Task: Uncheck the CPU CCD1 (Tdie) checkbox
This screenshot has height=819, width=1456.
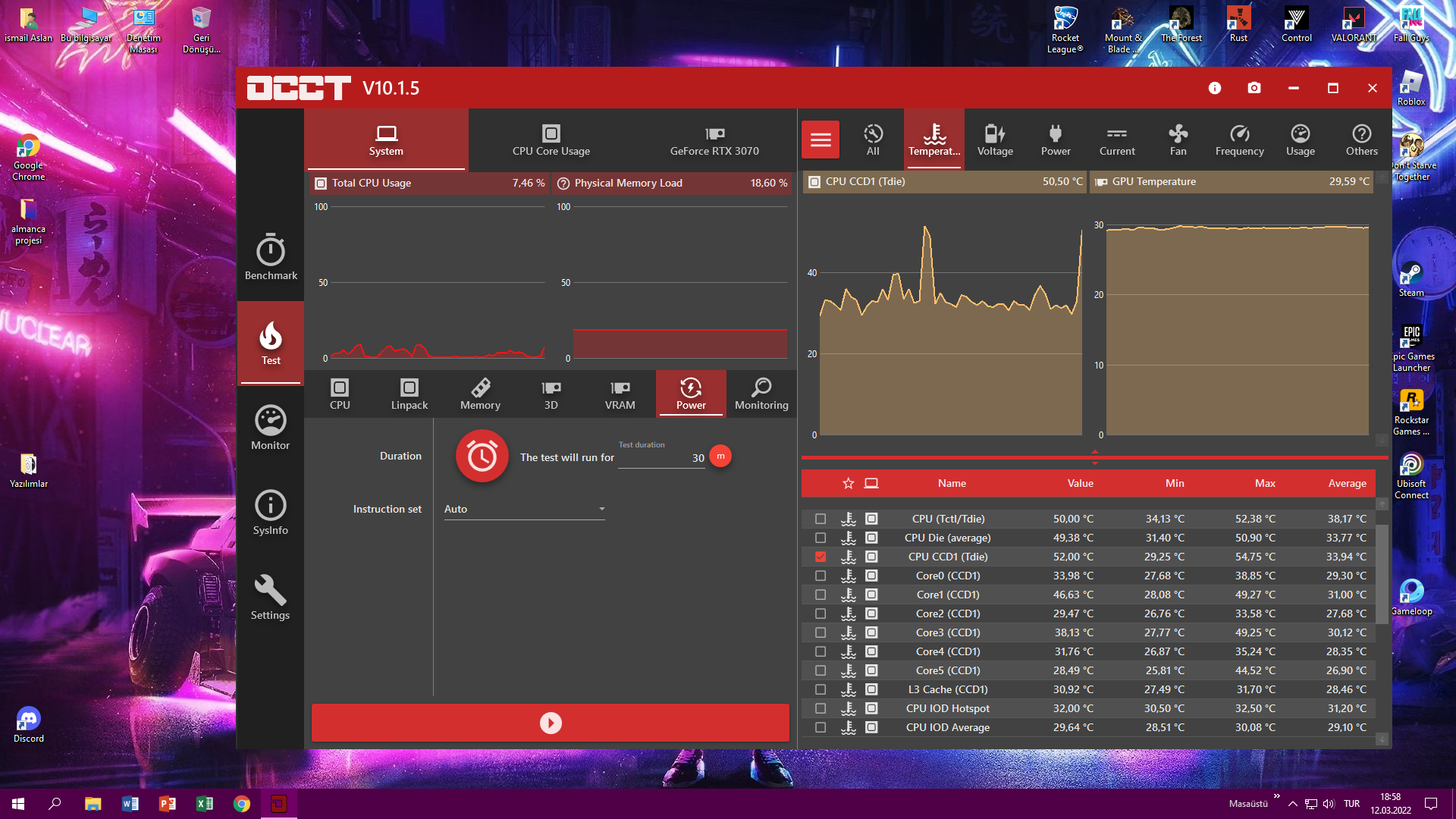Action: 821,557
